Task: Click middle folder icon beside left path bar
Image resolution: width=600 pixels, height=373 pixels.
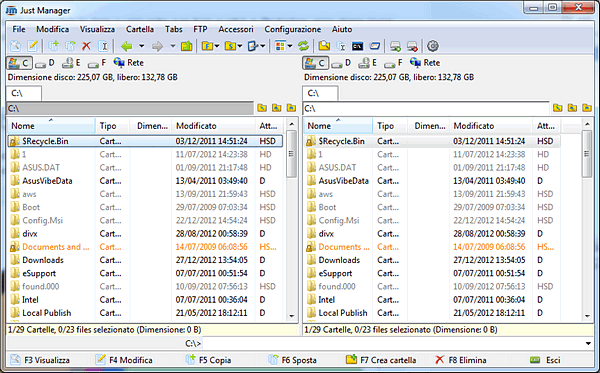Action: [277, 108]
